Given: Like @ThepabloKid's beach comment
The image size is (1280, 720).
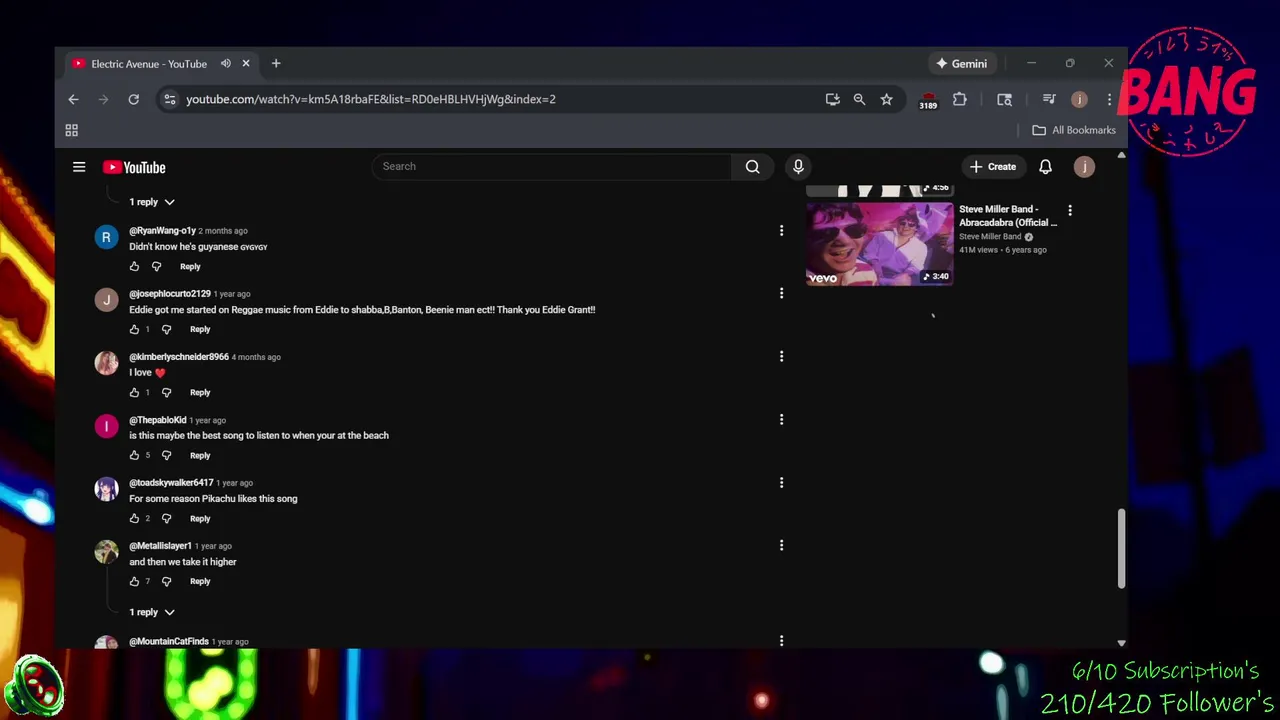Looking at the screenshot, I should point(134,455).
